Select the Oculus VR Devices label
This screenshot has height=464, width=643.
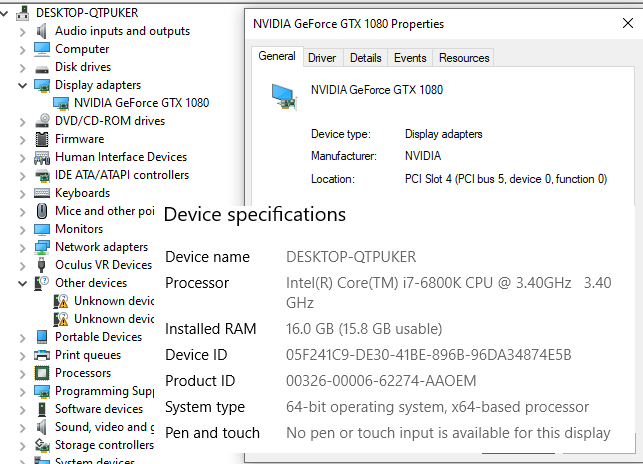tap(103, 265)
